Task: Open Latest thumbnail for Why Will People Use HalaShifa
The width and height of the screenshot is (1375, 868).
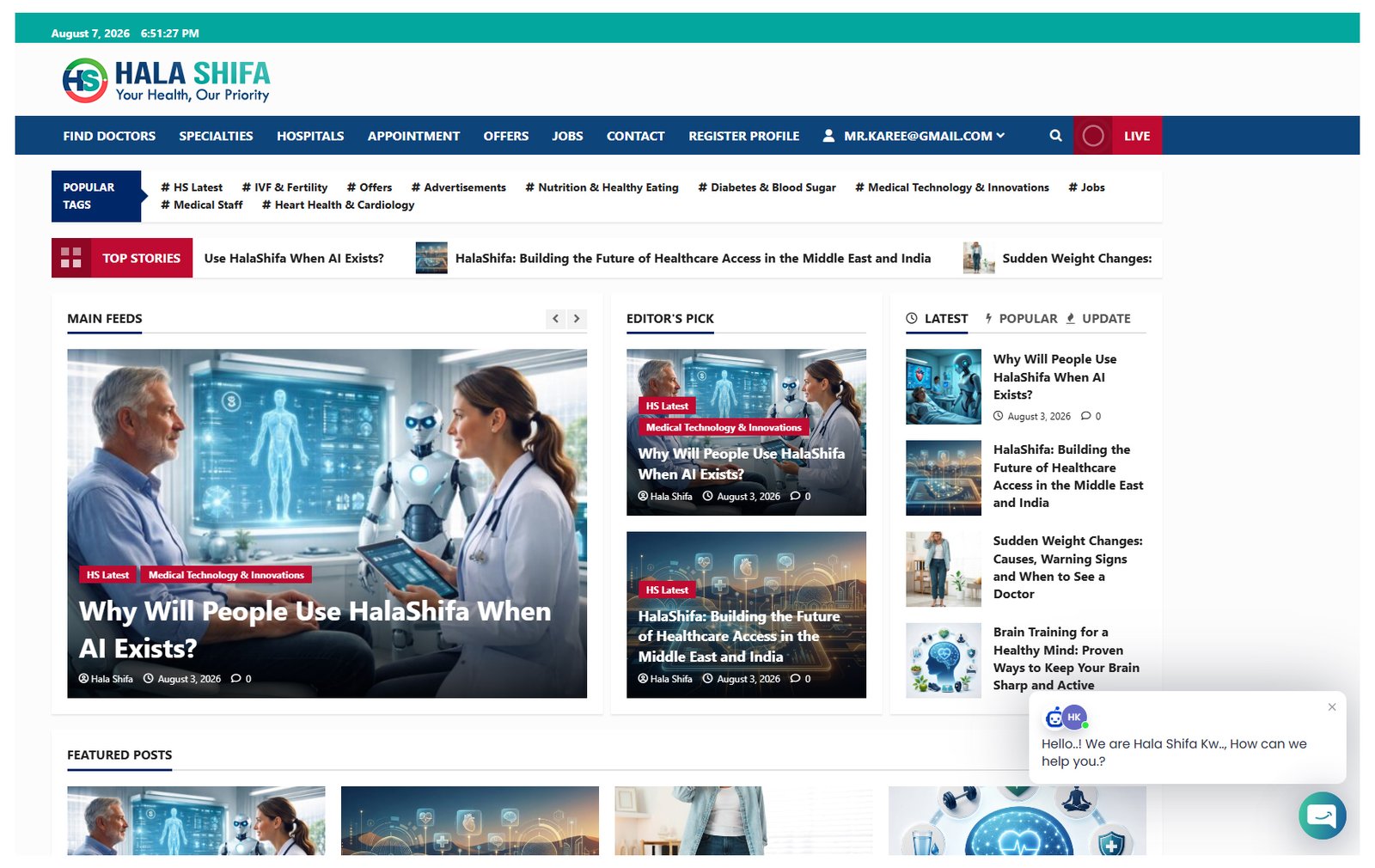Action: point(944,387)
